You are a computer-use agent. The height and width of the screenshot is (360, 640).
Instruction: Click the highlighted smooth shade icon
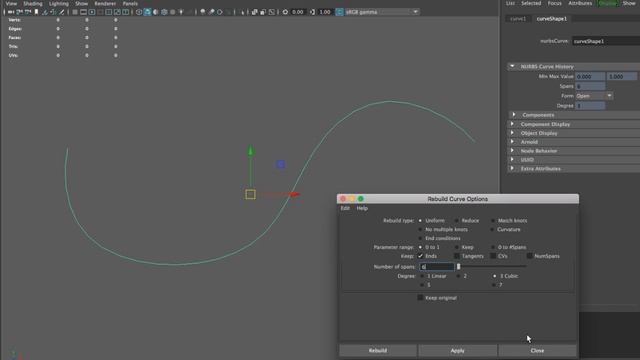point(147,12)
